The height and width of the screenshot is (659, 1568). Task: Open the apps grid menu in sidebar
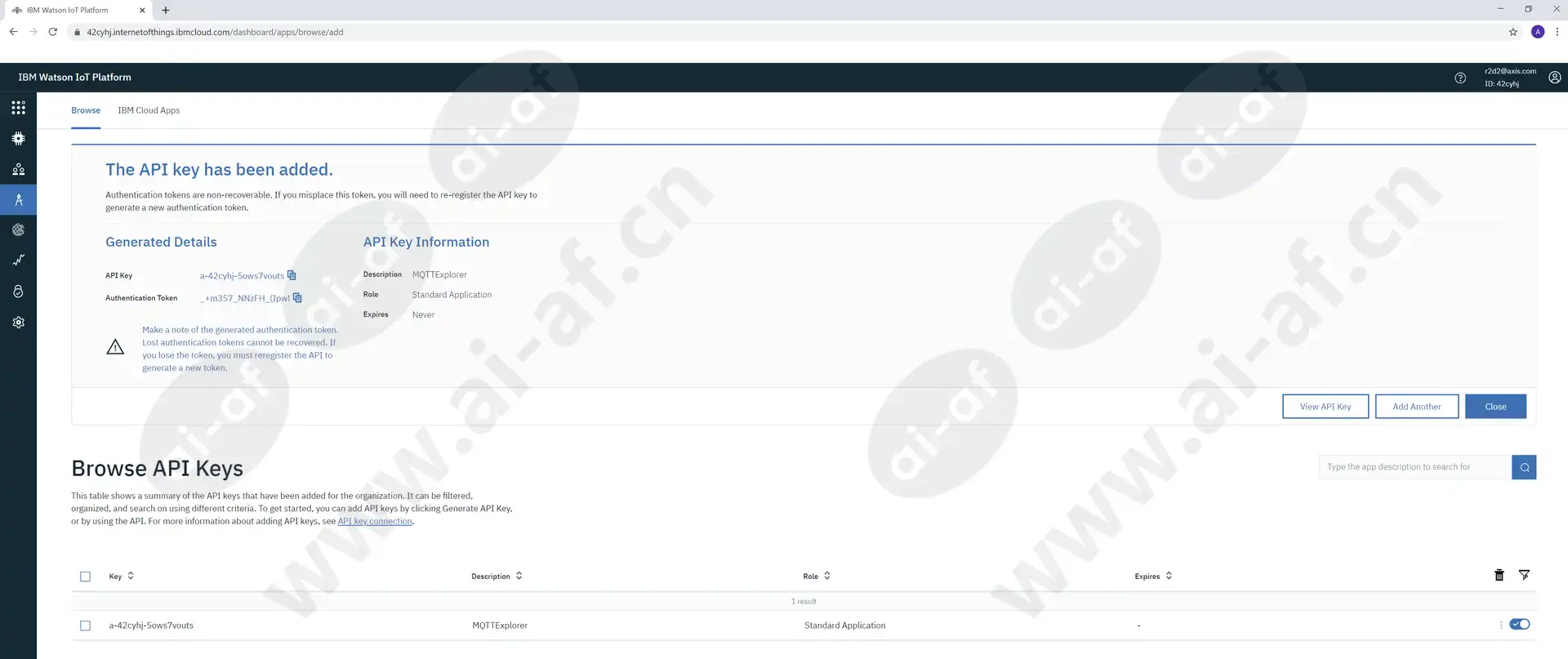point(18,108)
